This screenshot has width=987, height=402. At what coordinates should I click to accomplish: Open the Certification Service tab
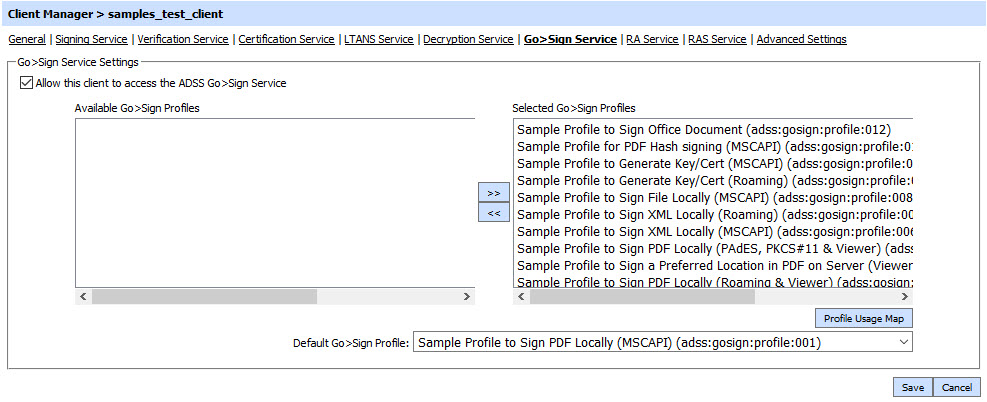click(286, 40)
